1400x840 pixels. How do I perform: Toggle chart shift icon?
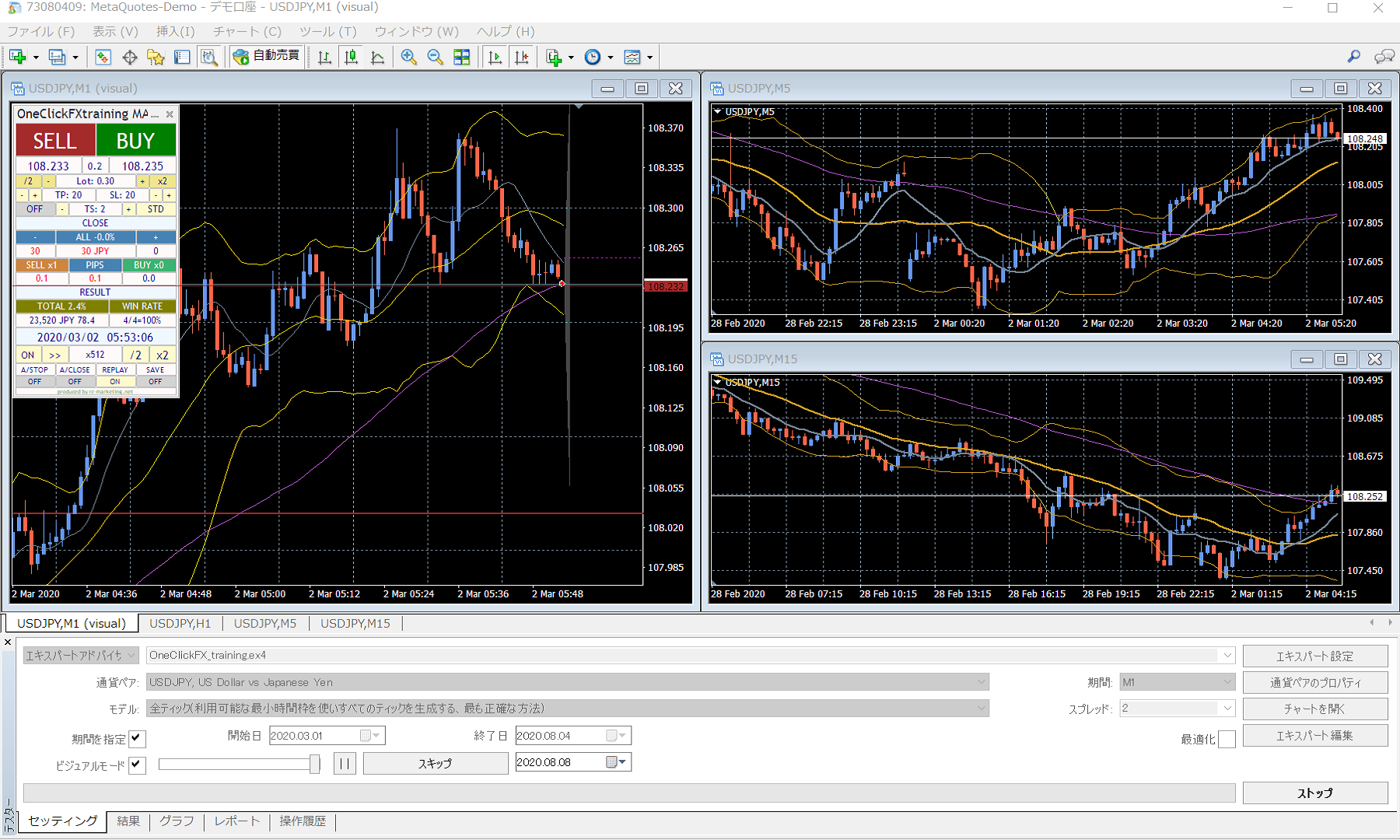[x=521, y=57]
